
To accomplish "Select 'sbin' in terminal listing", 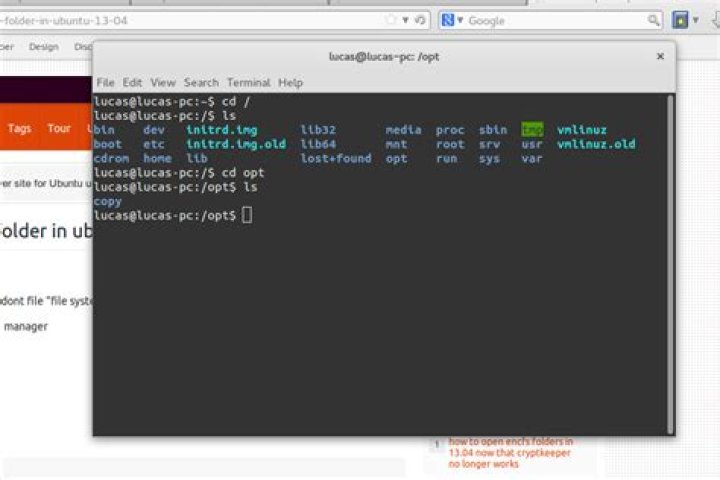I will (493, 130).
